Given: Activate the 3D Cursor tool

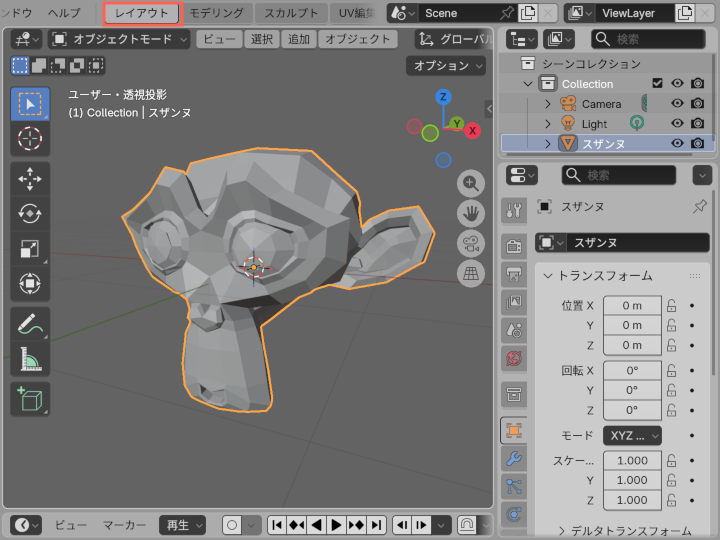Looking at the screenshot, I should click(30, 139).
